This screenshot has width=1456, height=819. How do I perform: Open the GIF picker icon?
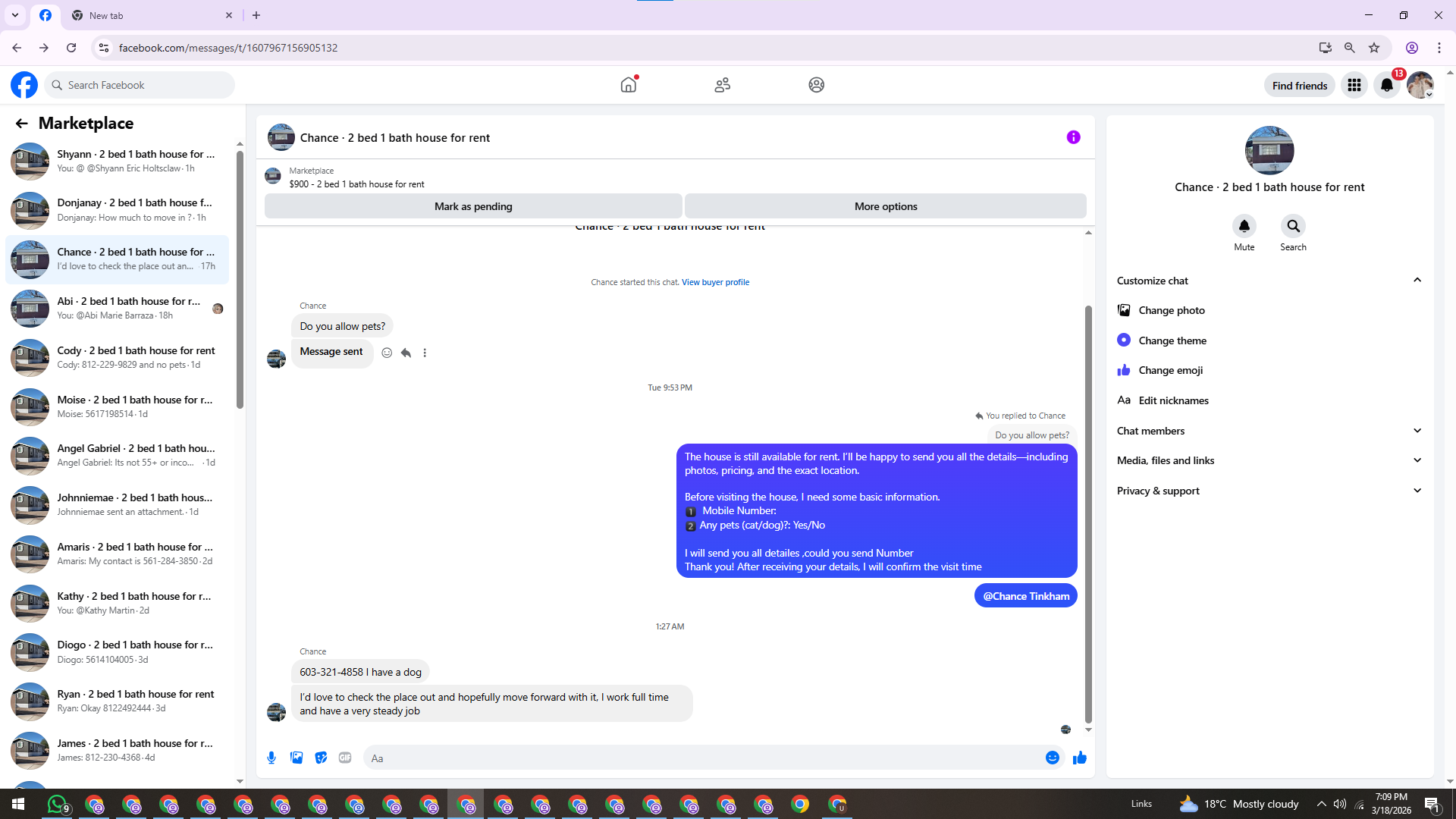click(x=345, y=758)
